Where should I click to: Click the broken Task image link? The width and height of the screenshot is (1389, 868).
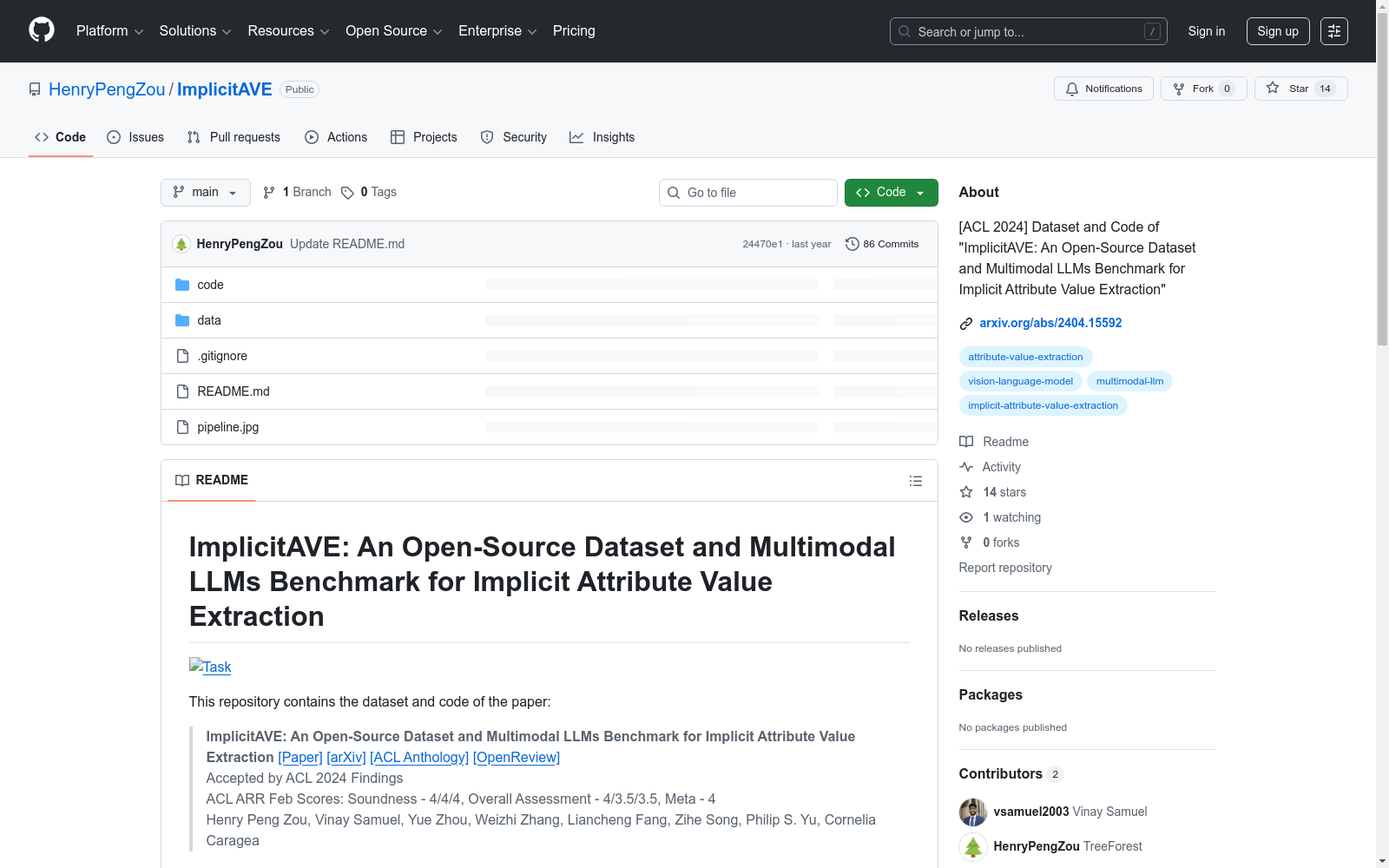pos(210,667)
